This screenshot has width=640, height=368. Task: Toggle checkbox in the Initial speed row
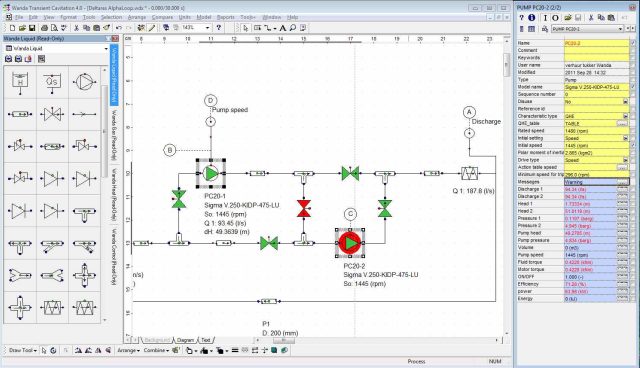(633, 145)
